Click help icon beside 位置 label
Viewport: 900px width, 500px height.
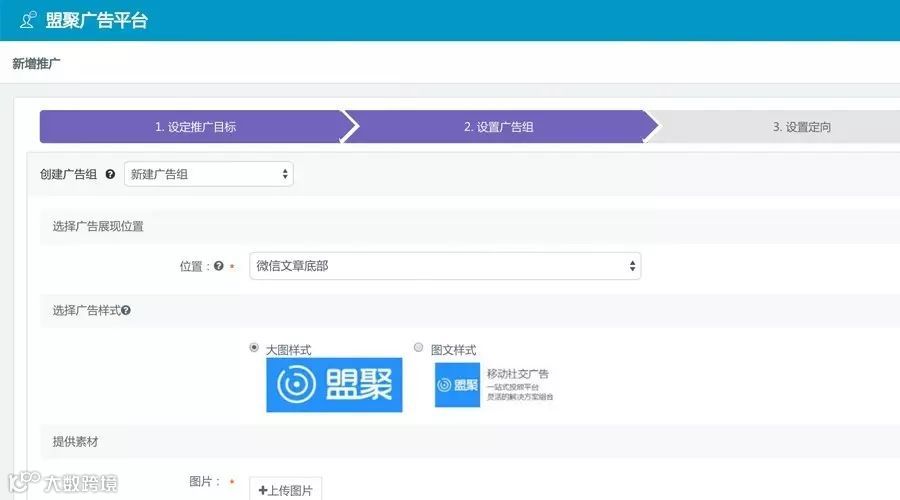coord(219,266)
